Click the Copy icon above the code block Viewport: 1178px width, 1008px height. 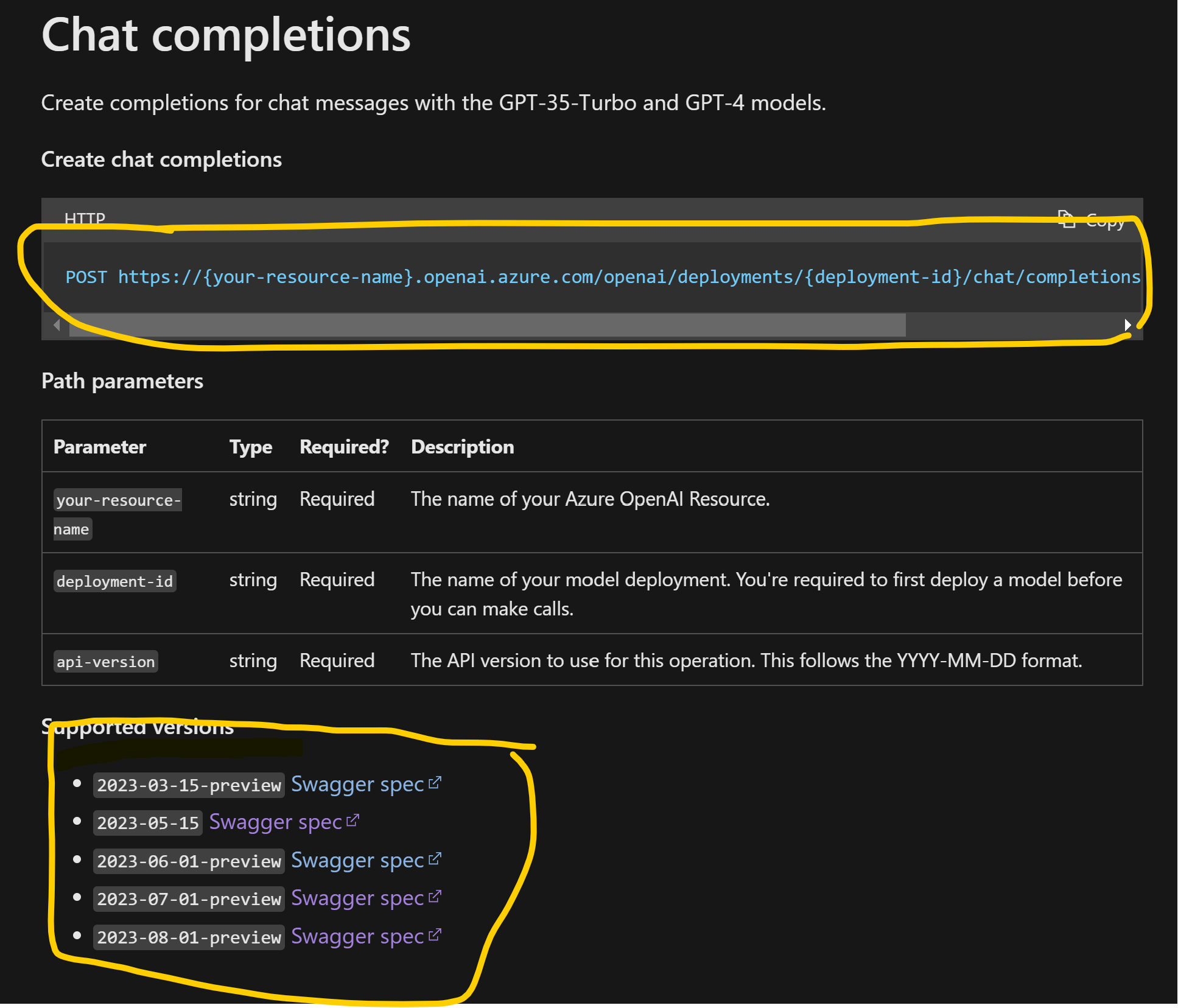(1067, 220)
